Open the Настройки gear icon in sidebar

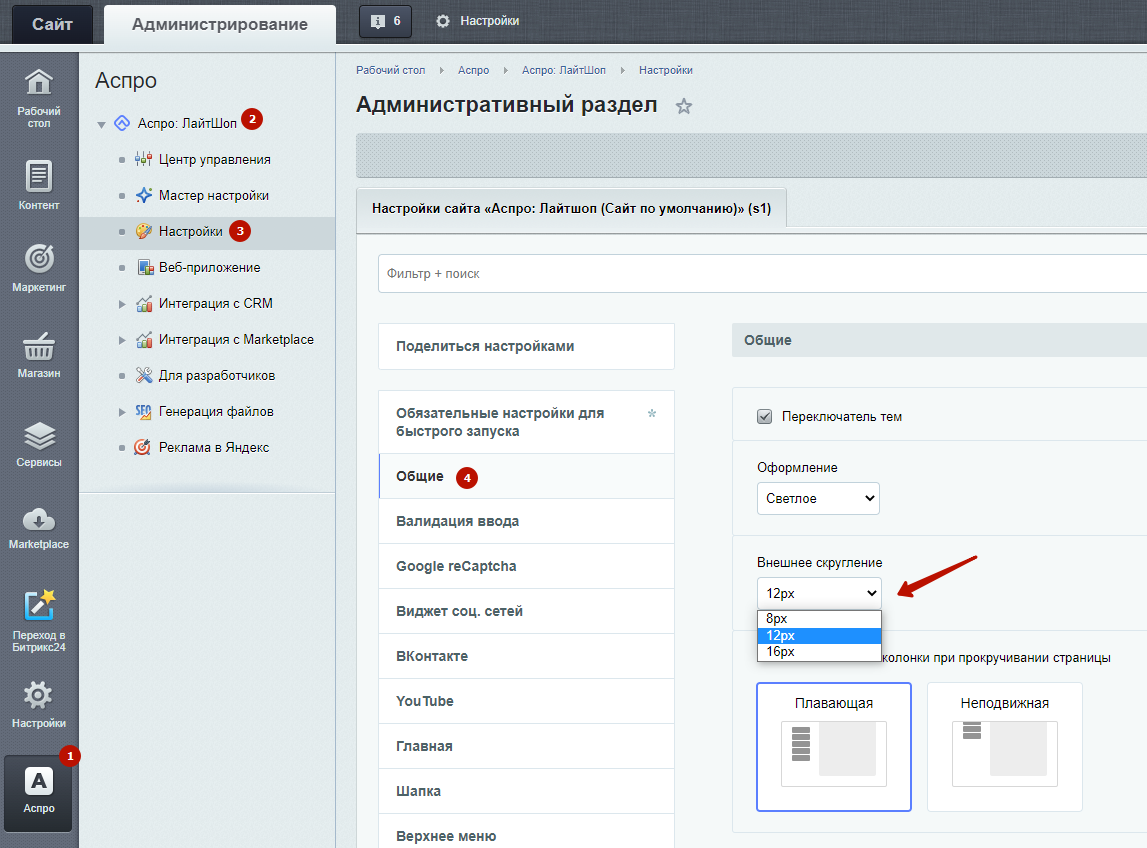[39, 695]
